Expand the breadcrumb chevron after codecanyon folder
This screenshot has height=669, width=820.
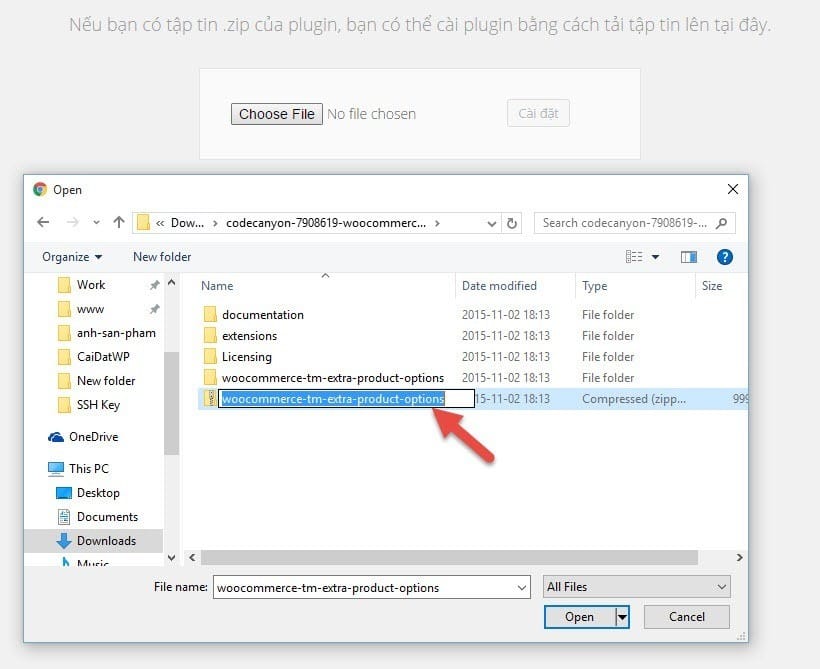coord(437,223)
